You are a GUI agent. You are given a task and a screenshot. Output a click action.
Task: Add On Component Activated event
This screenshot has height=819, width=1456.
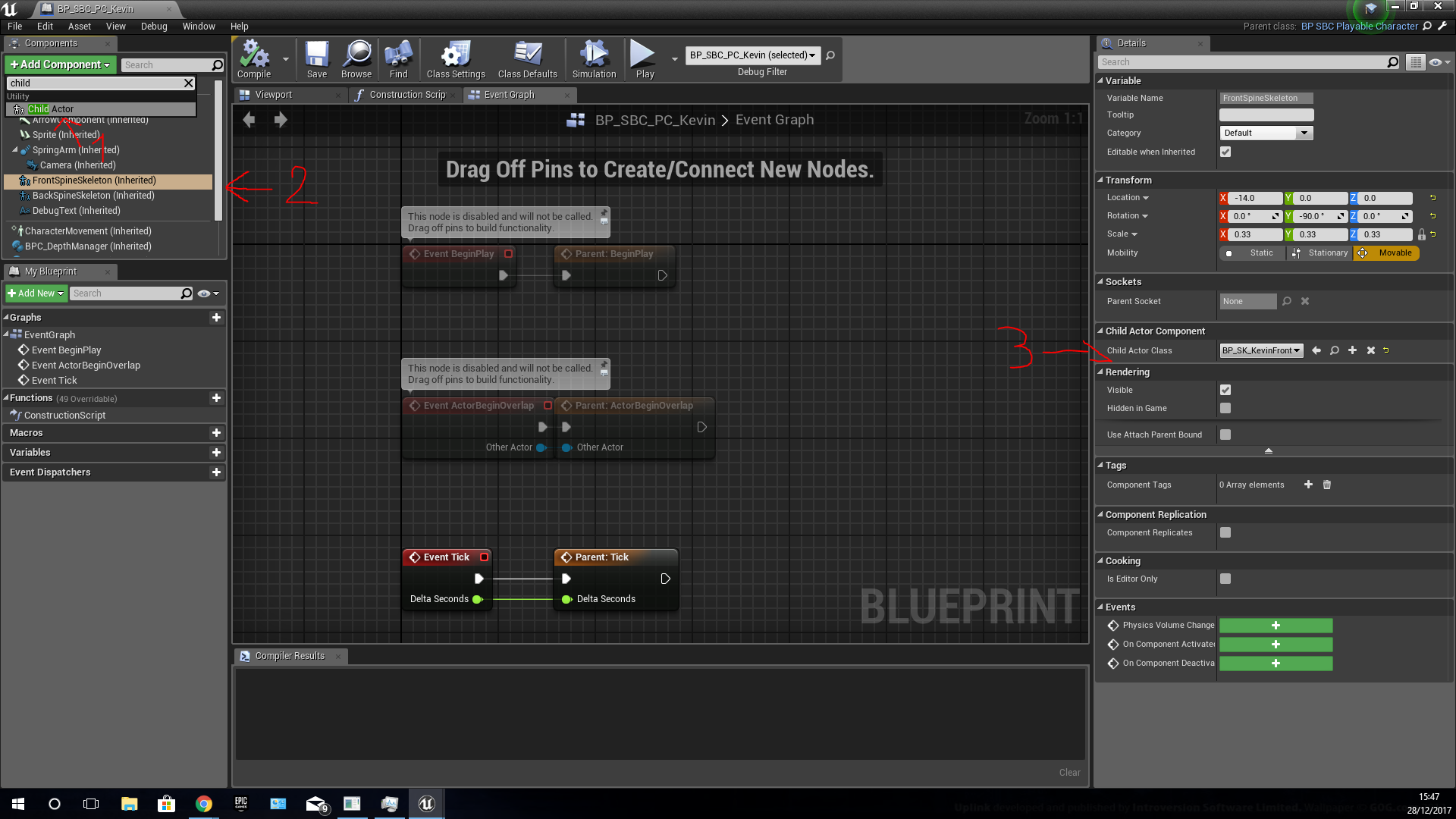tap(1276, 645)
